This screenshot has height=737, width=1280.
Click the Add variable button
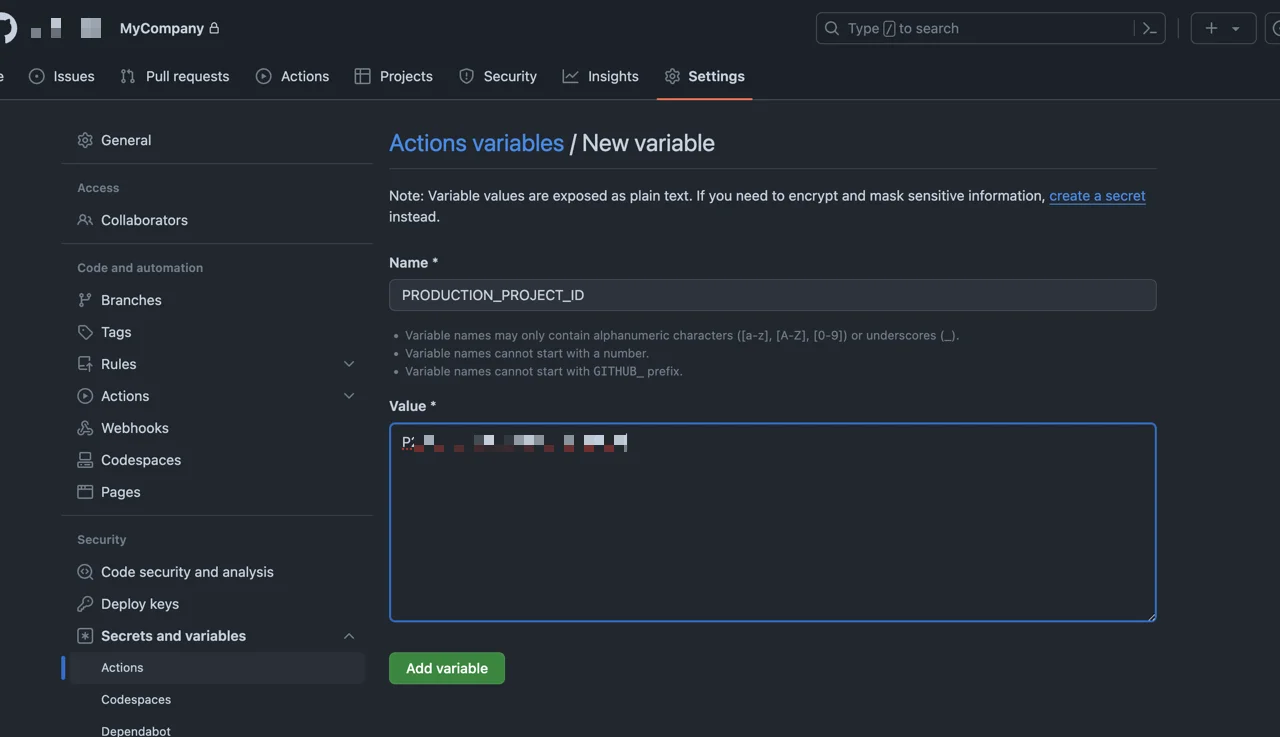click(x=446, y=668)
